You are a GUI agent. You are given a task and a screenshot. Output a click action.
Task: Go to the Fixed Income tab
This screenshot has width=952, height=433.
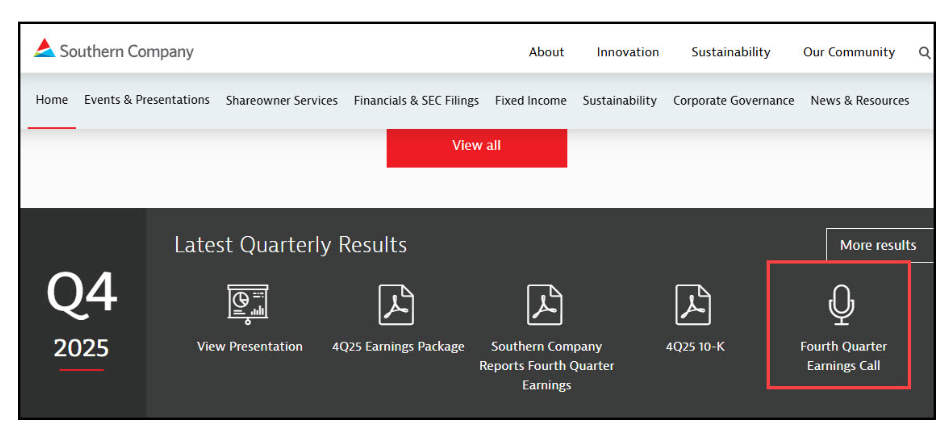pos(530,101)
